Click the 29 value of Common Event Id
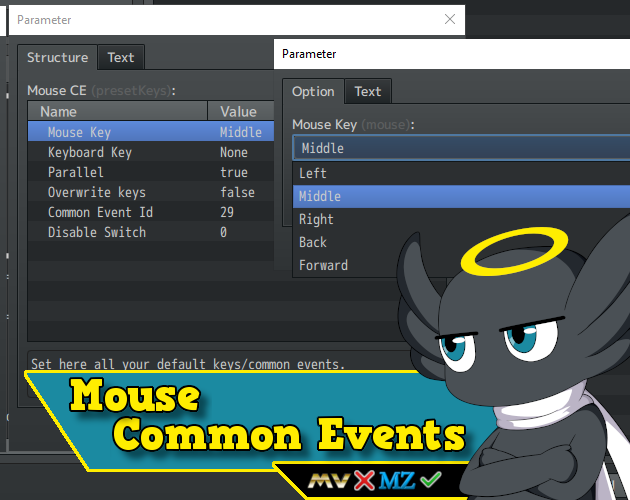Image resolution: width=630 pixels, height=500 pixels. pyautogui.click(x=227, y=212)
